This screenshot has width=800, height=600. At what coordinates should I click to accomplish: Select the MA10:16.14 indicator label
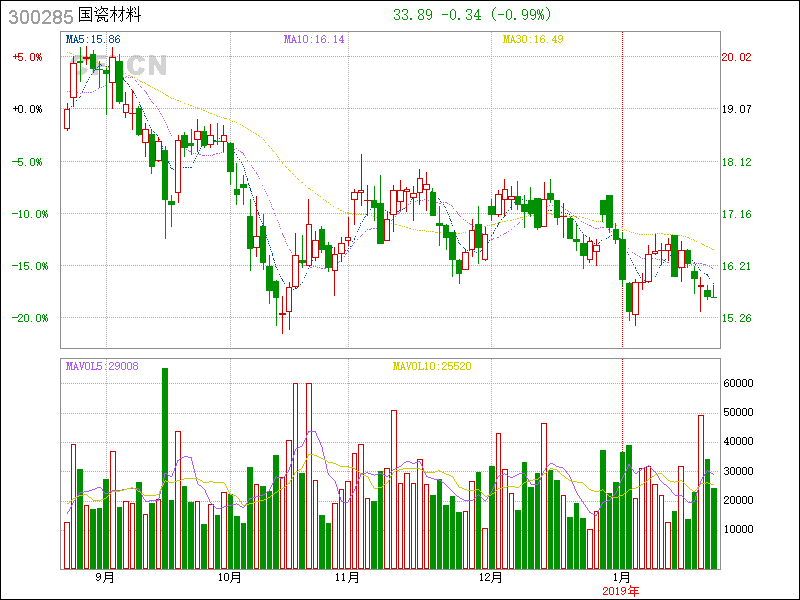(x=314, y=39)
